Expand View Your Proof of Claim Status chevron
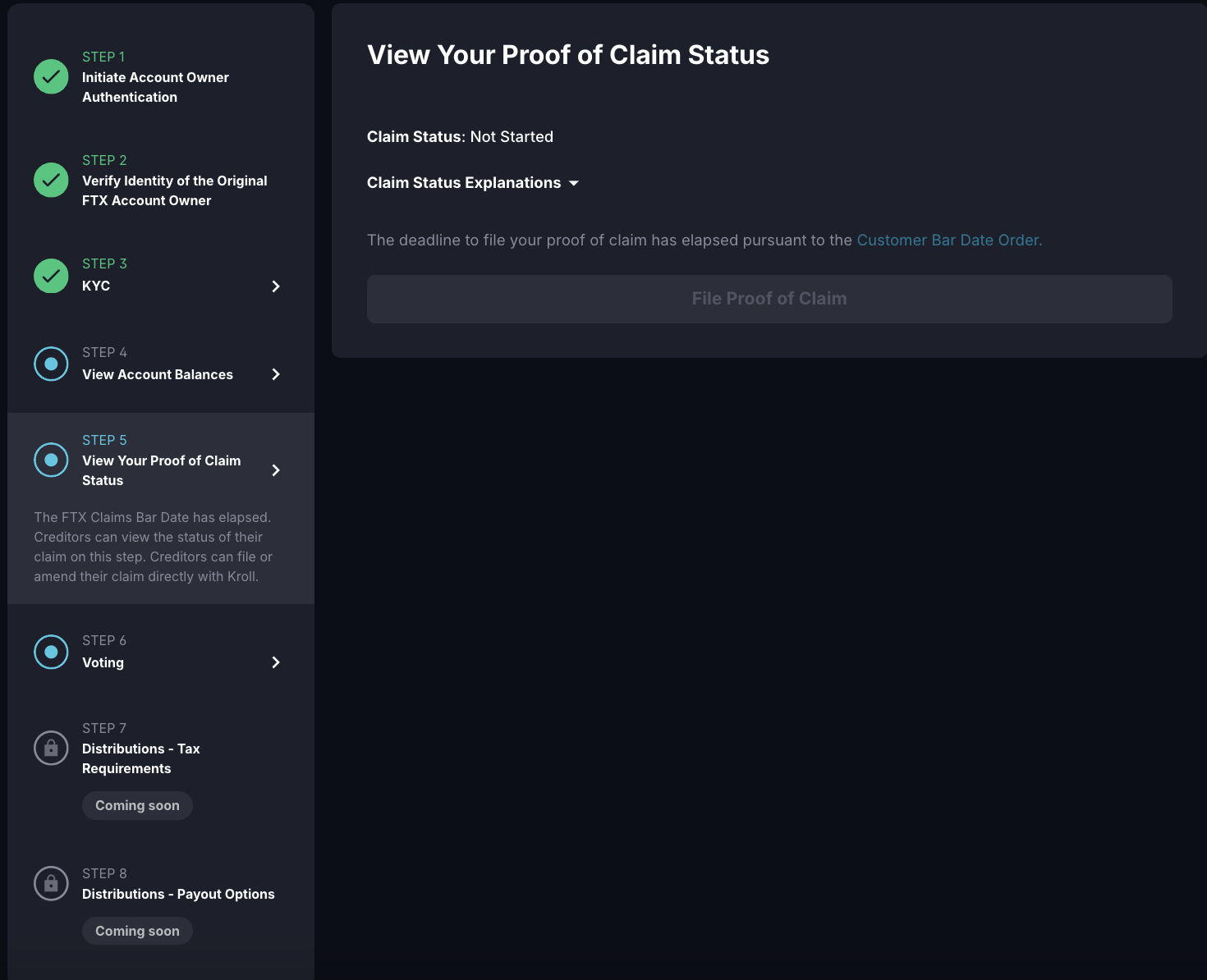Image resolution: width=1207 pixels, height=980 pixels. click(x=276, y=469)
